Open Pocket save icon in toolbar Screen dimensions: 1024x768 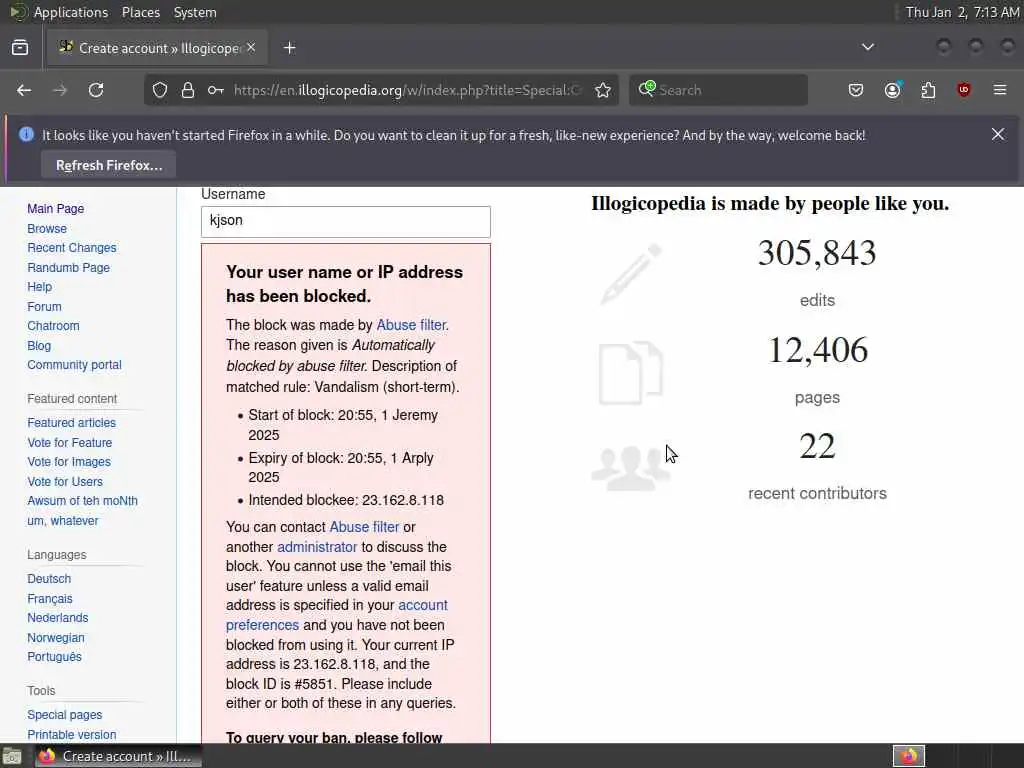[856, 90]
